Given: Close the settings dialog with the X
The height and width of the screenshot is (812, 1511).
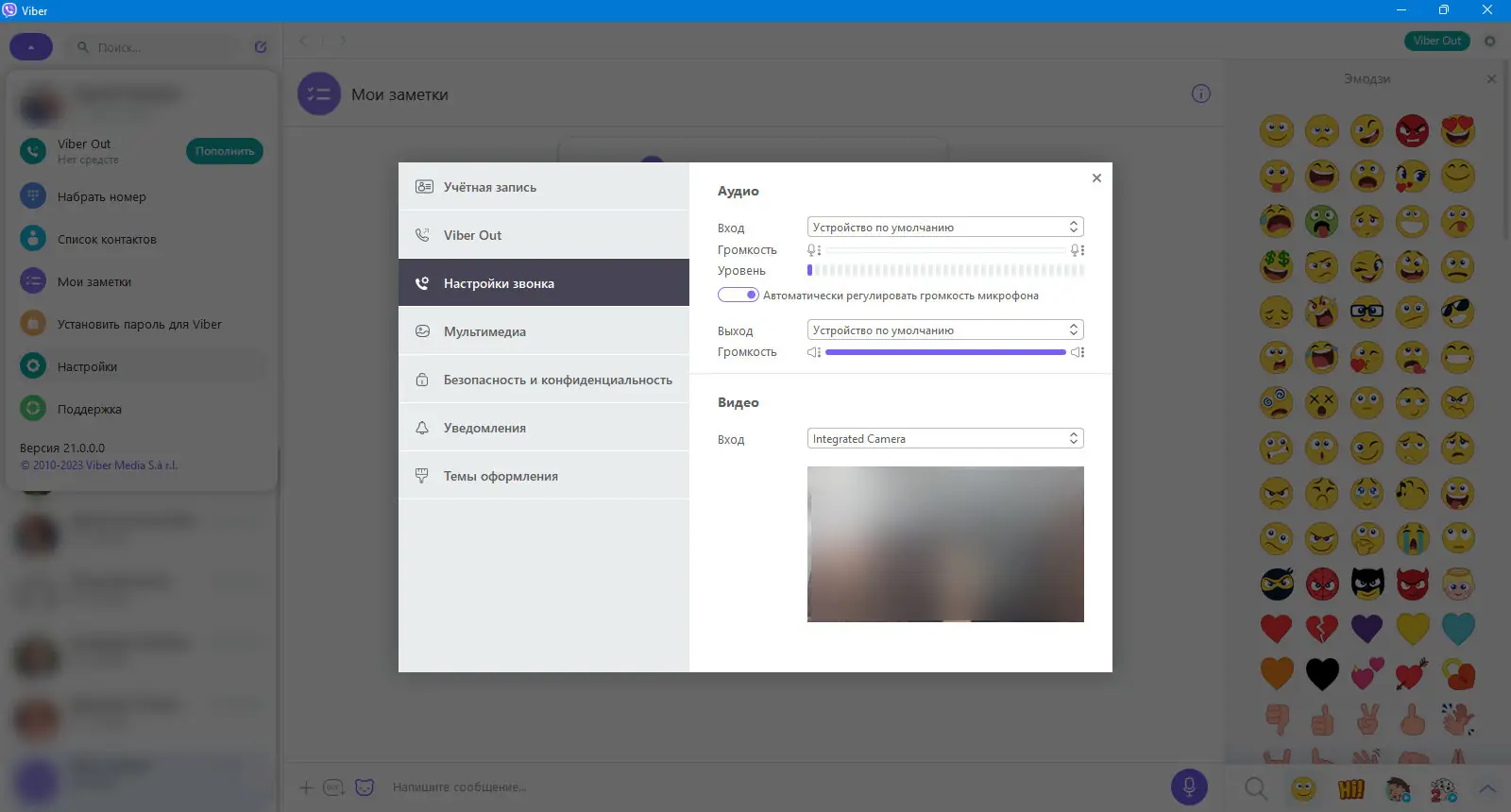Looking at the screenshot, I should (1096, 178).
